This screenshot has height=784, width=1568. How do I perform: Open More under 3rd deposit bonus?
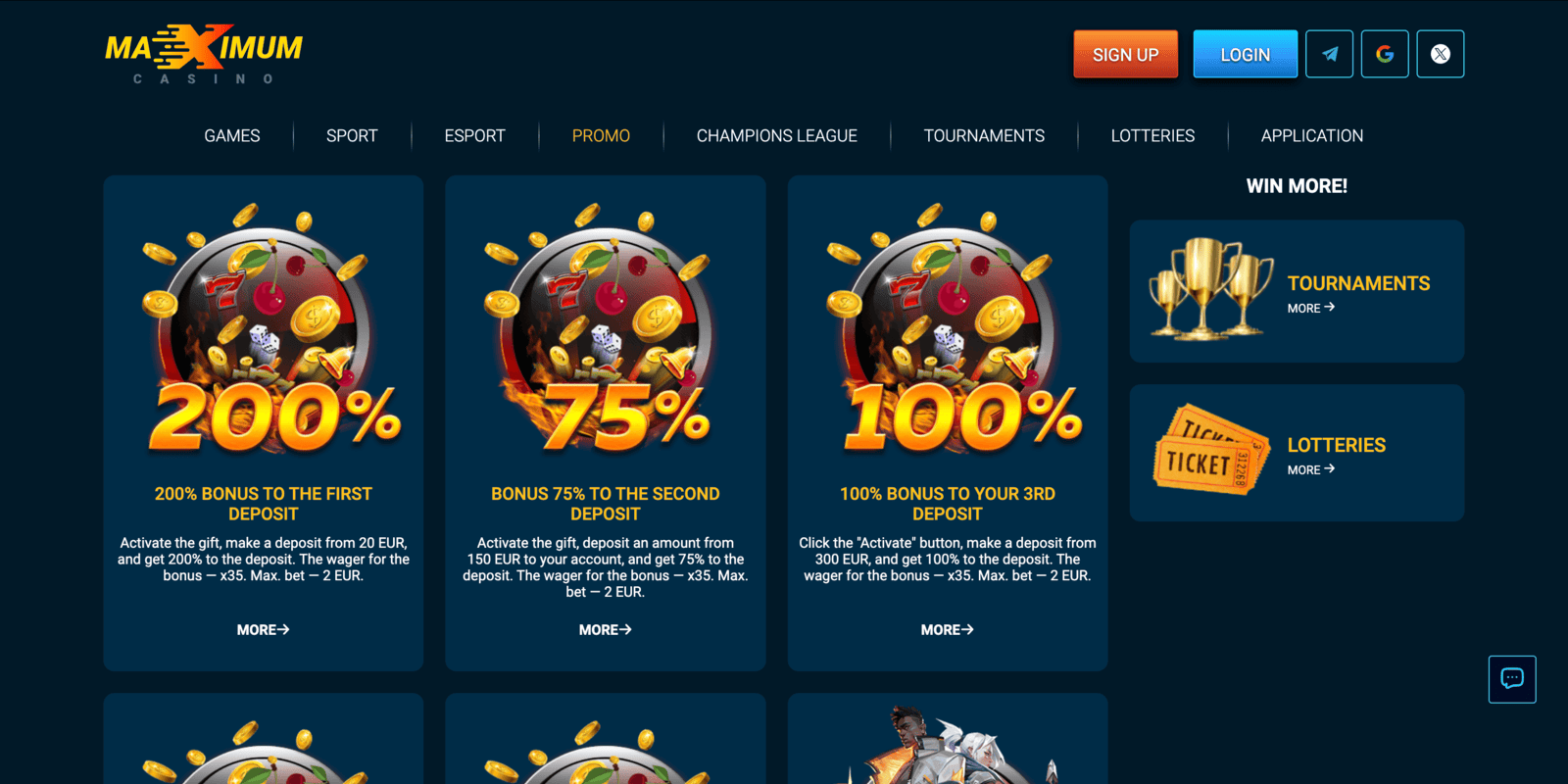[x=948, y=630]
